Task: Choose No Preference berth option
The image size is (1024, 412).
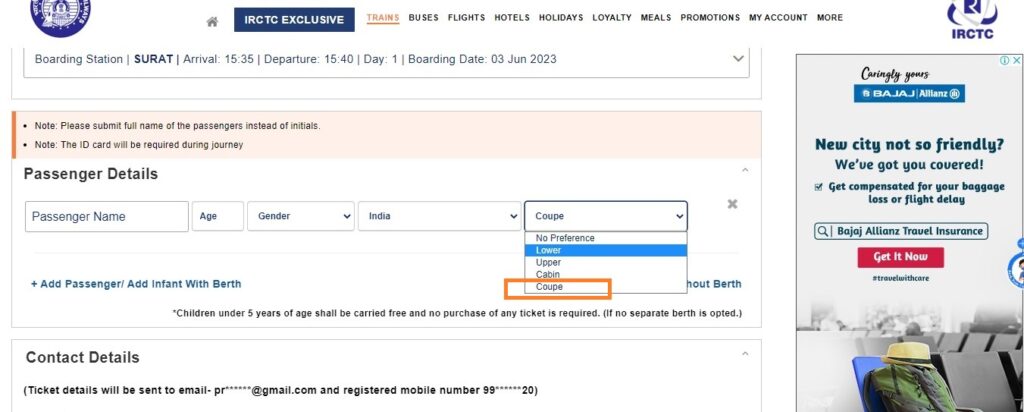Action: 565,238
